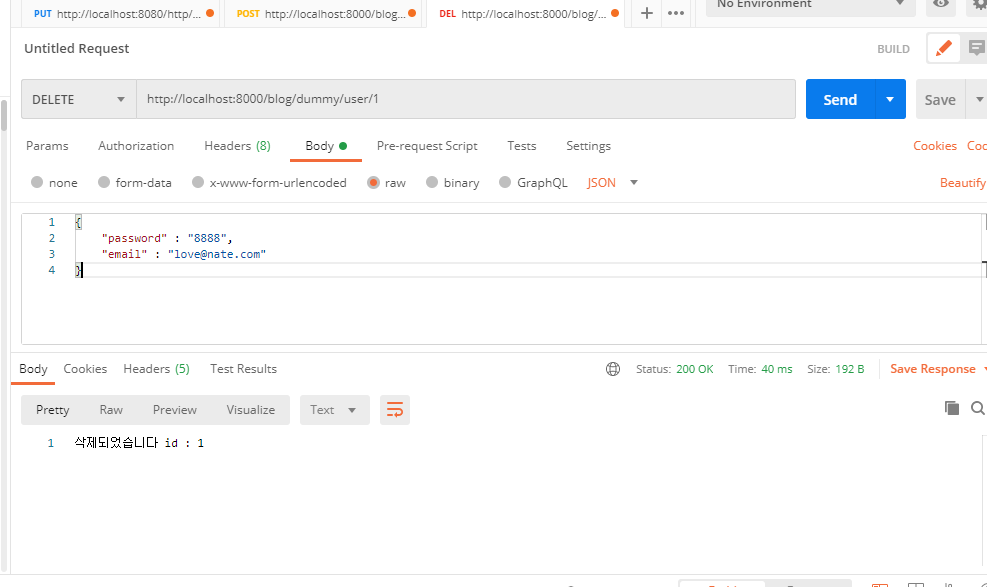
Task: Copy the response body using the copy icon
Action: click(951, 408)
